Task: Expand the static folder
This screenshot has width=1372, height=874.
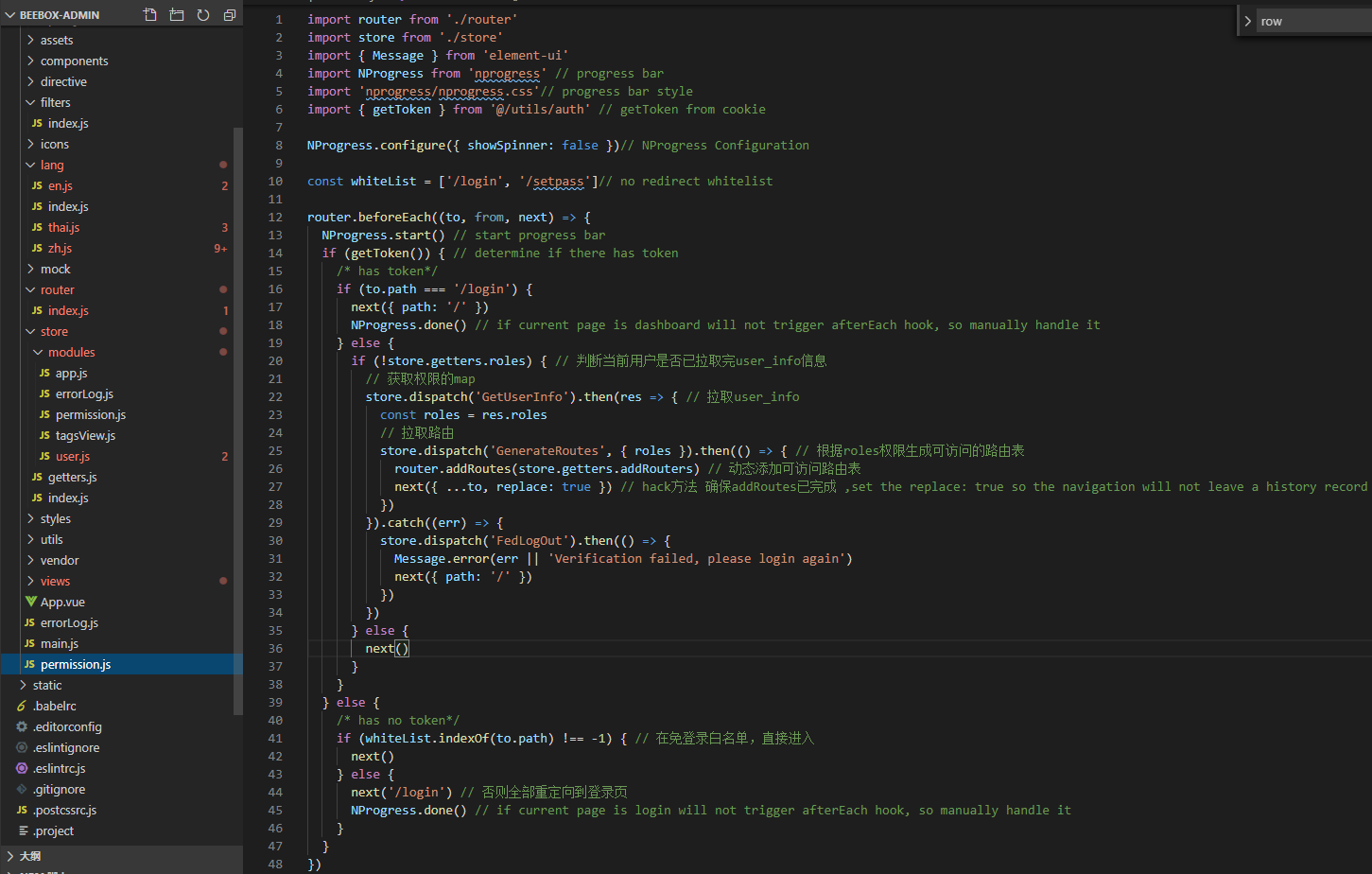Action: pos(23,685)
